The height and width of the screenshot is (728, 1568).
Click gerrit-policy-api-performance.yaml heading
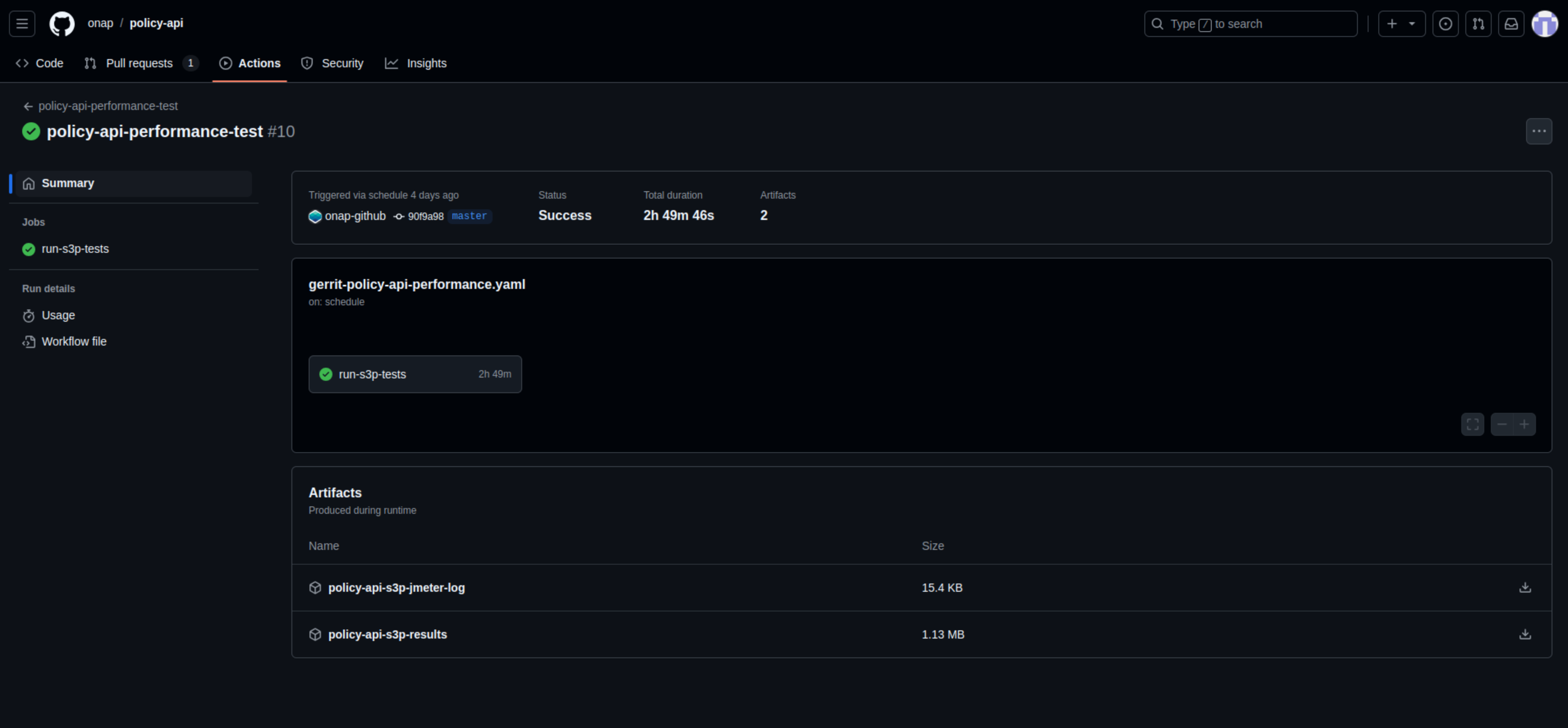(417, 284)
